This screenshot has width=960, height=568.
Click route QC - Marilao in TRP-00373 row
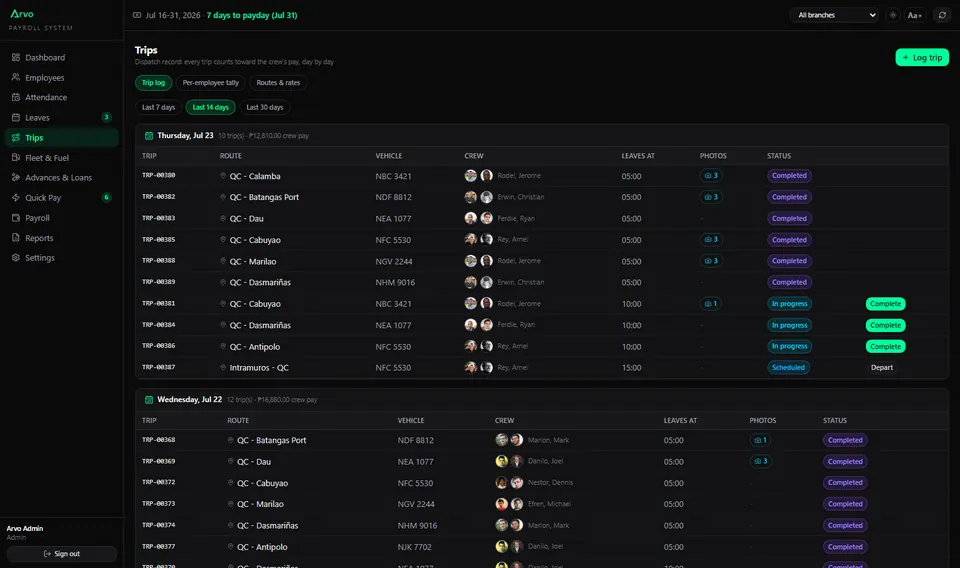point(260,504)
